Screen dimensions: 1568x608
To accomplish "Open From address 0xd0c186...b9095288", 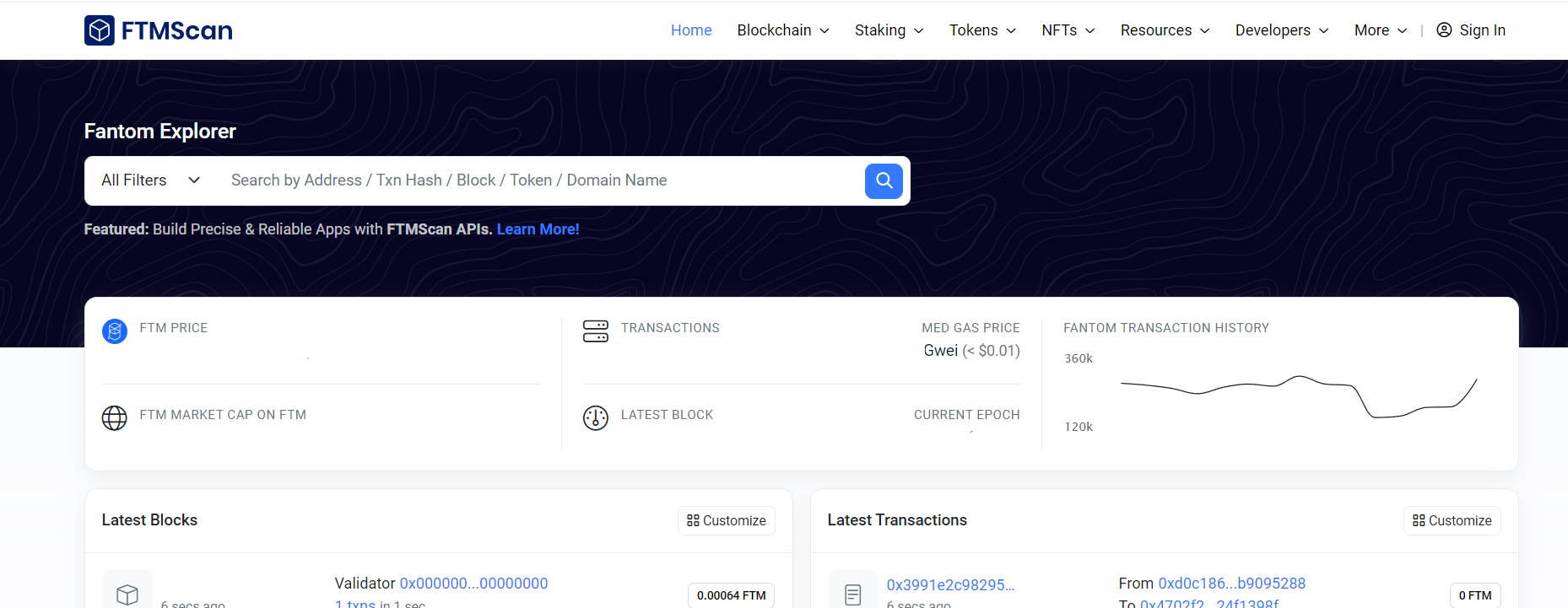I will click(1231, 584).
